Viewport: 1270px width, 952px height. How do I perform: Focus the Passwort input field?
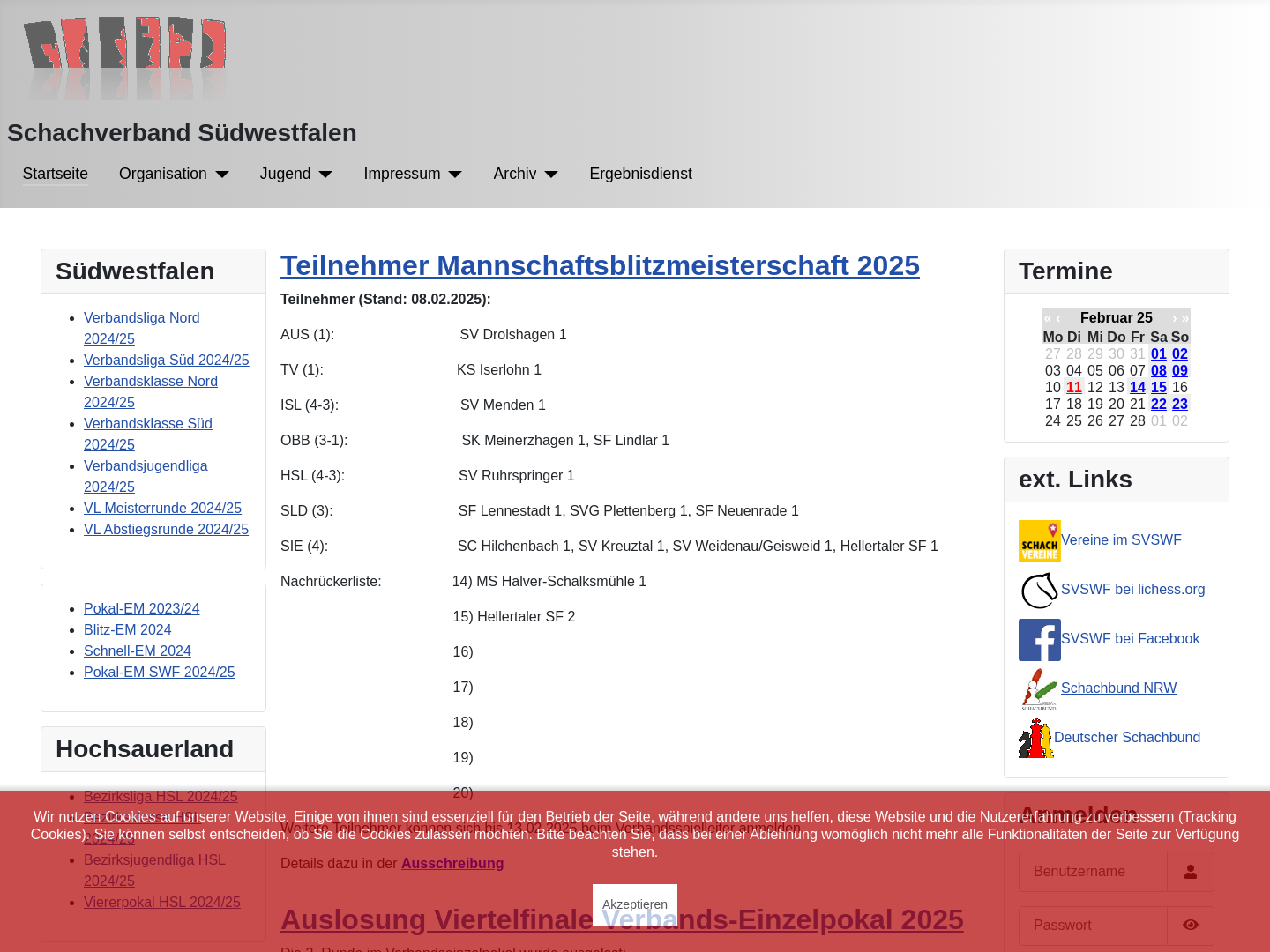(x=1093, y=926)
